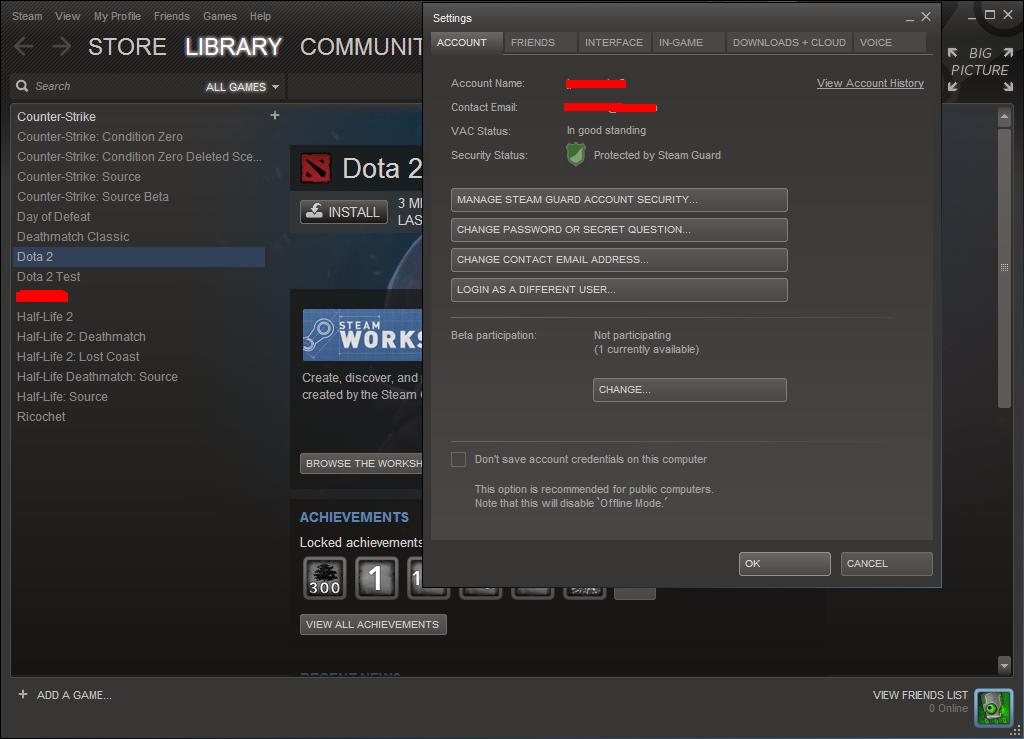Click the library scrollbar down arrow
1024x739 pixels.
1004,665
